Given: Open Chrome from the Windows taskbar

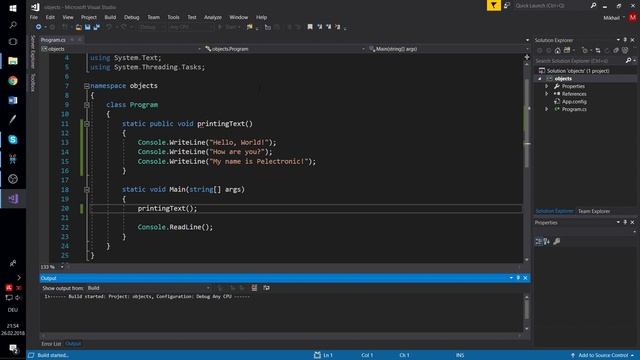Looking at the screenshot, I should [13, 81].
